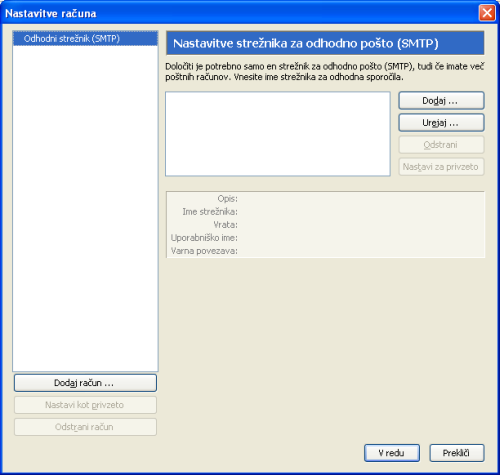
Task: Click the greyed Odstrani server button
Action: pyautogui.click(x=441, y=145)
